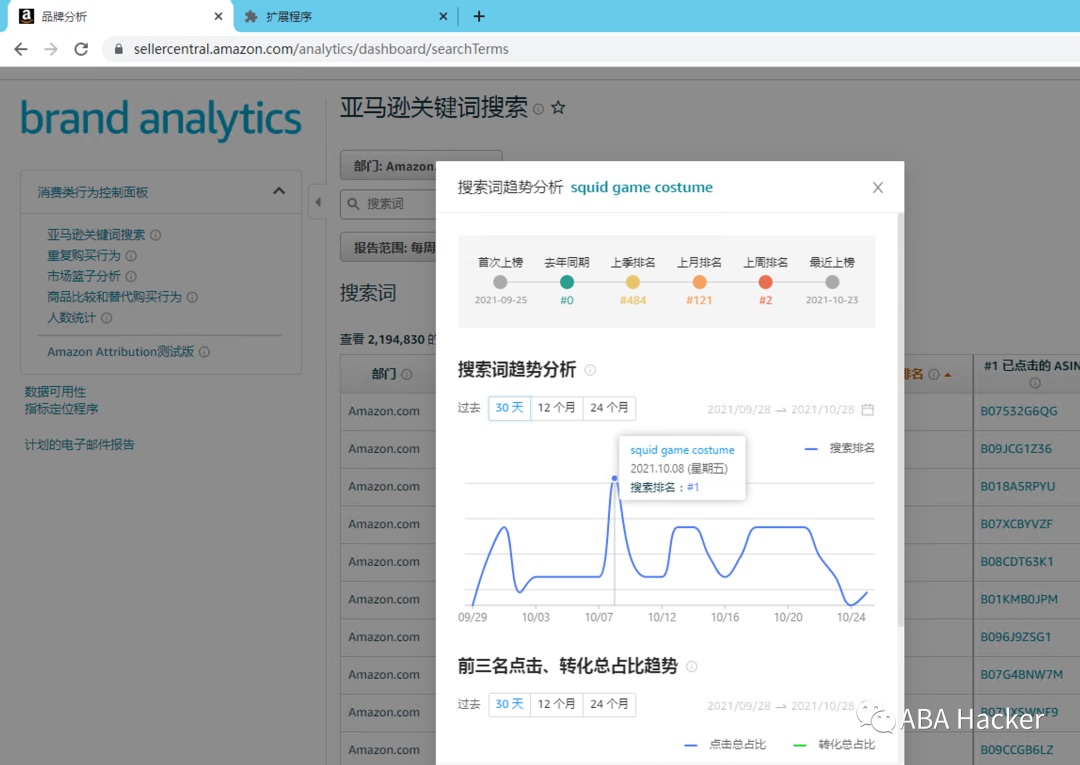Screen dimensions: 1080x765
Task: Select 24 个月 in click share chart
Action: 609,704
